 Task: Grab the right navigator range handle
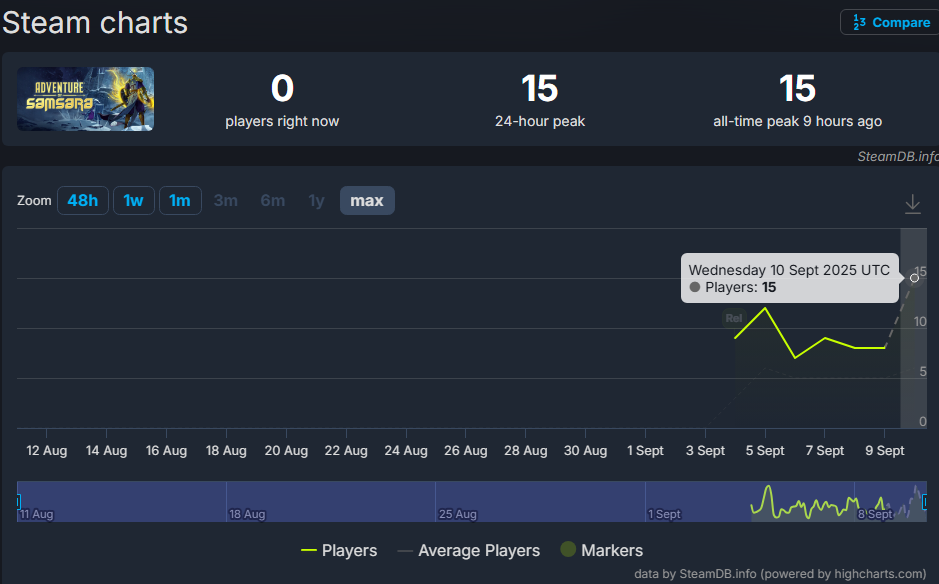[925, 501]
